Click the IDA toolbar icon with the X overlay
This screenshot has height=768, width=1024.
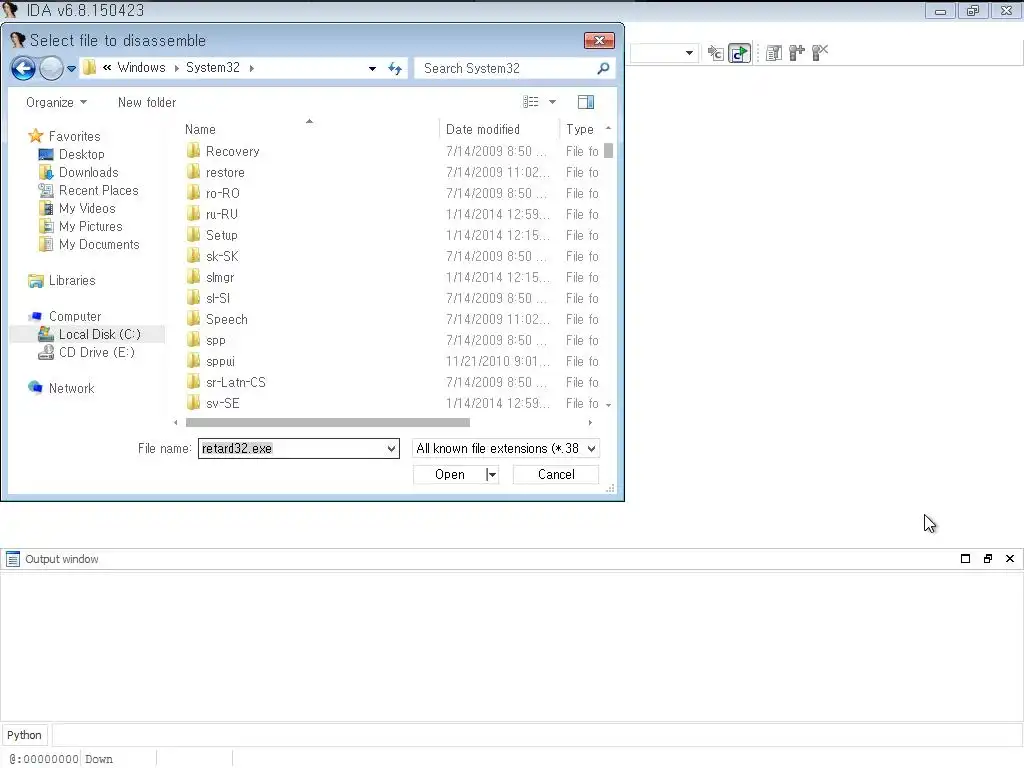820,53
